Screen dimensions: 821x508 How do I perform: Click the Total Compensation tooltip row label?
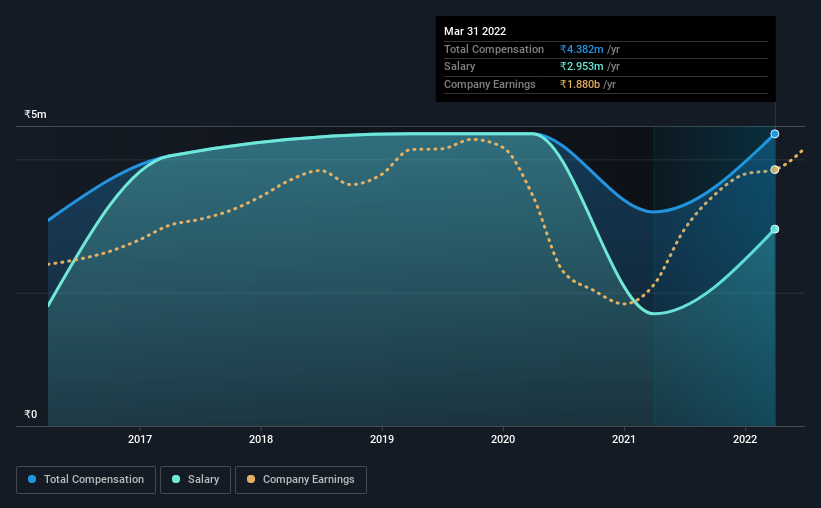click(x=494, y=49)
